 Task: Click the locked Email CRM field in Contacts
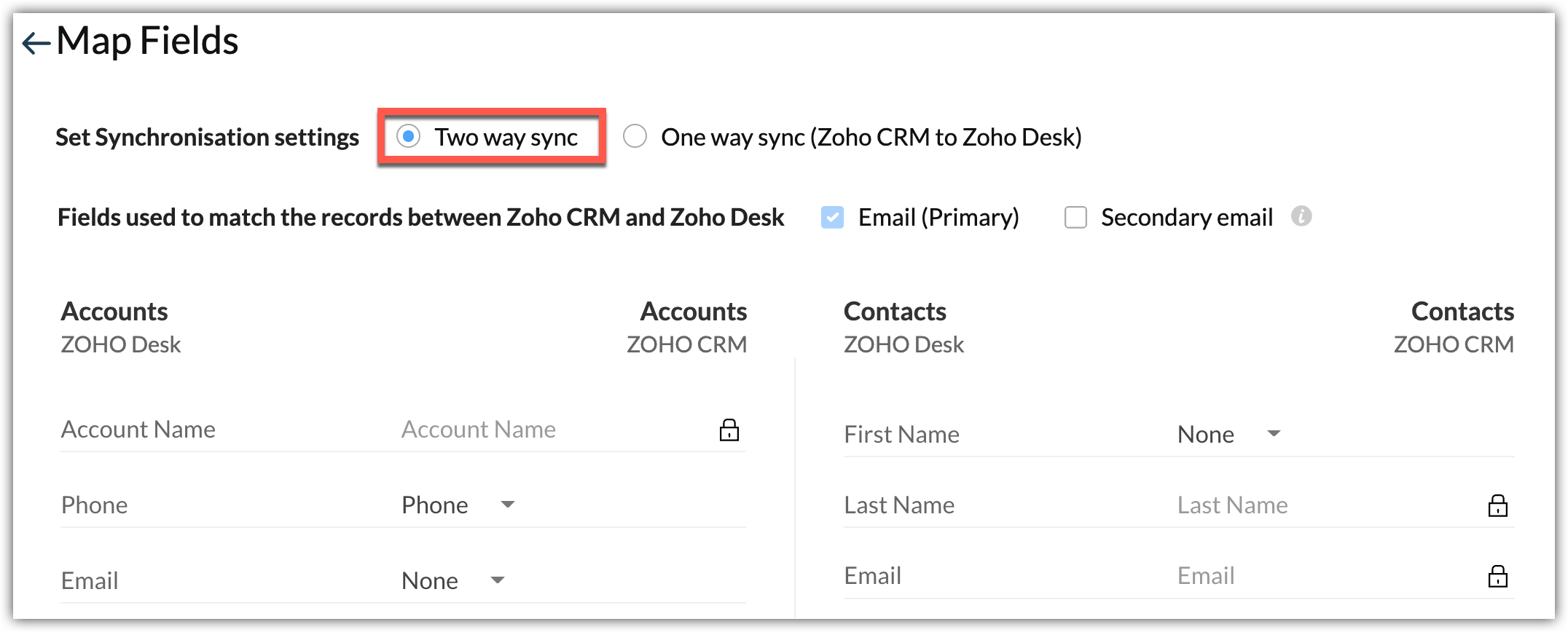[1206, 576]
